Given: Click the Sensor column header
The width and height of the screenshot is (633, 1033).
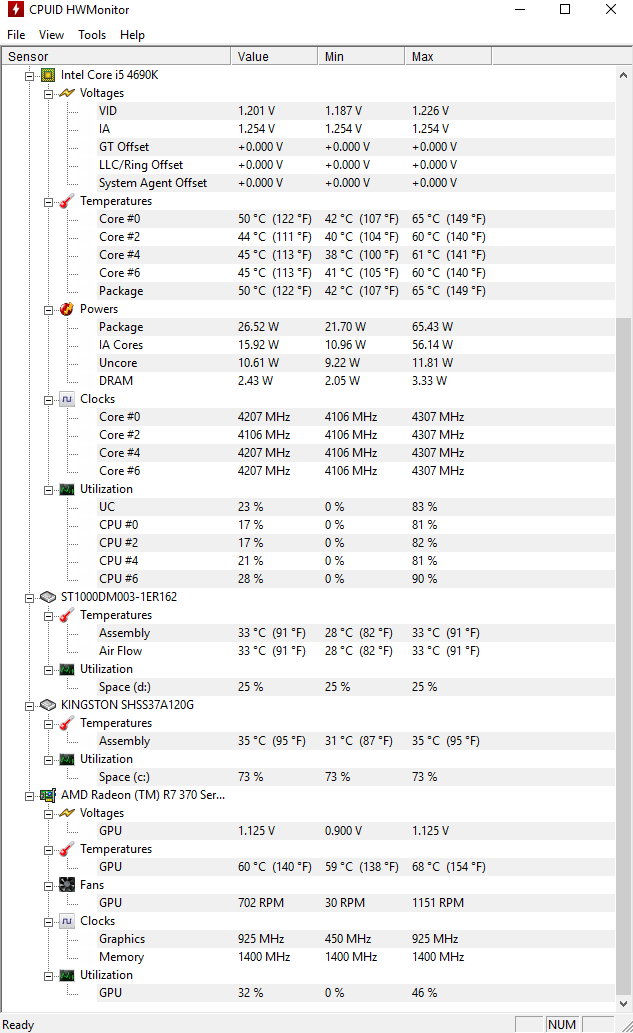Looking at the screenshot, I should click(x=116, y=57).
